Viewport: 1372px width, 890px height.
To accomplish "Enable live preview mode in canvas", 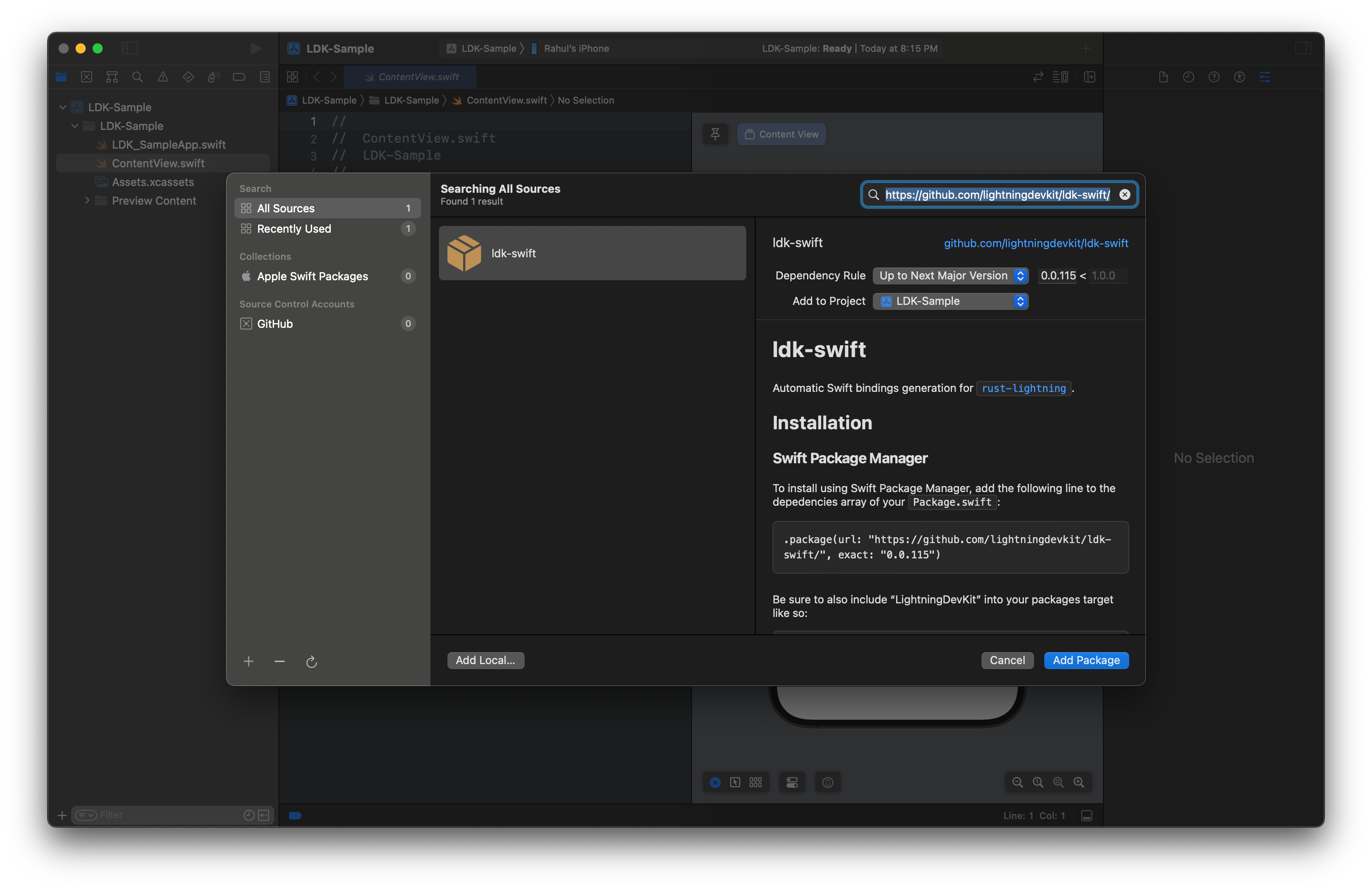I will click(x=715, y=782).
